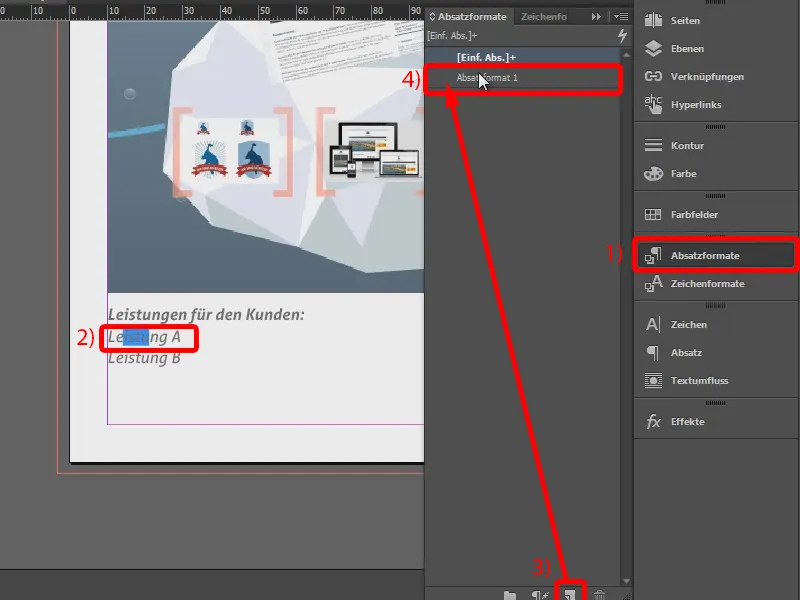This screenshot has height=600, width=800.
Task: Click the devices mockup image
Action: coord(375,151)
